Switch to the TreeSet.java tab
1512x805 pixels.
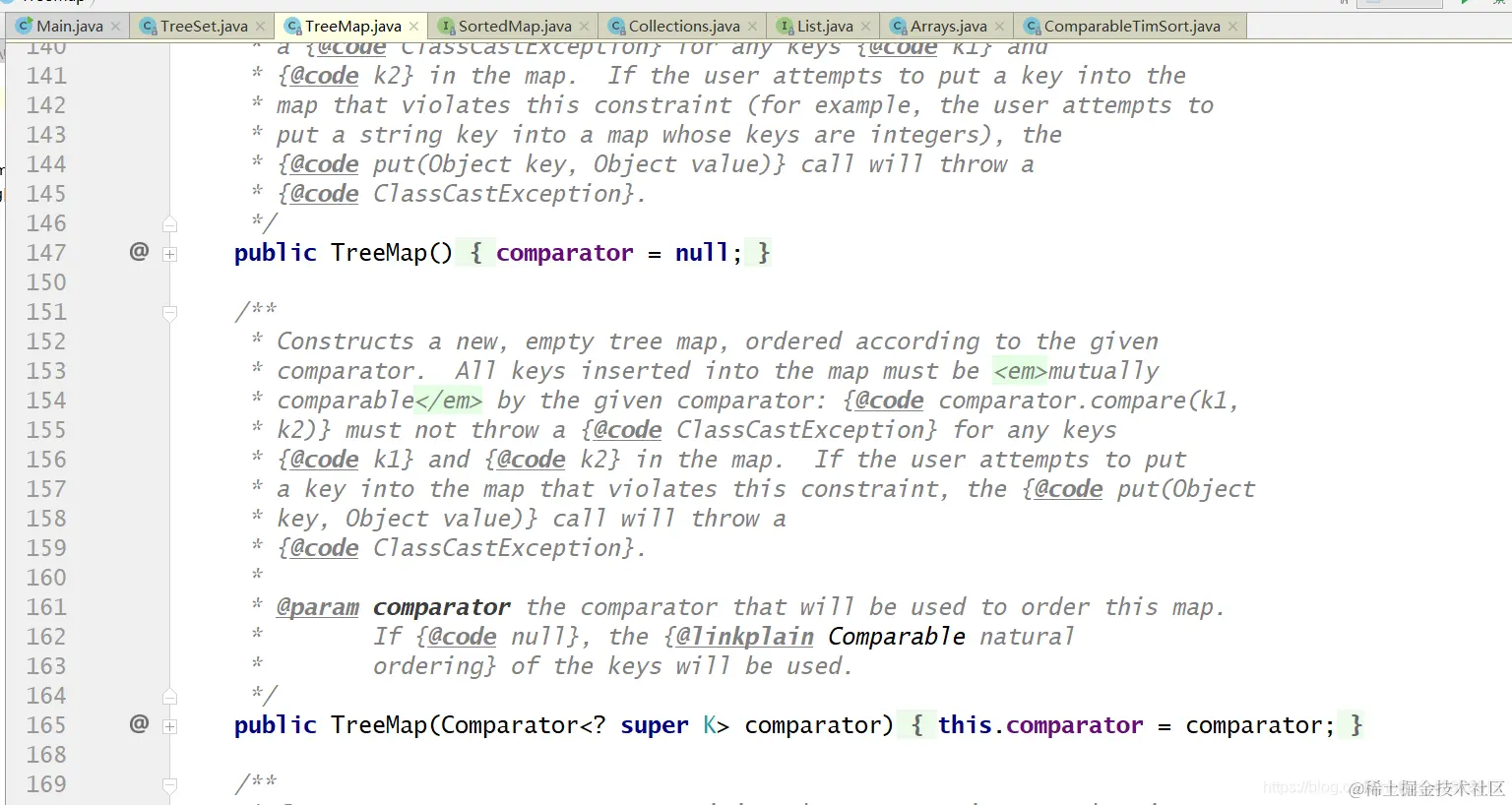point(203,26)
